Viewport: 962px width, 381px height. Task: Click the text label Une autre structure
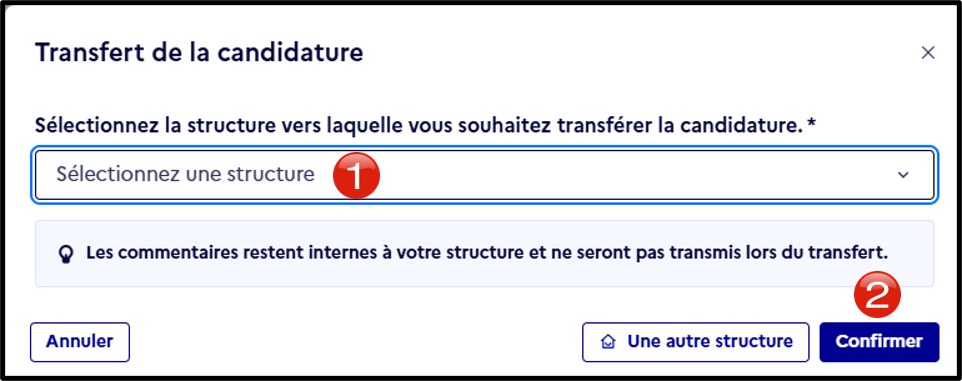710,342
